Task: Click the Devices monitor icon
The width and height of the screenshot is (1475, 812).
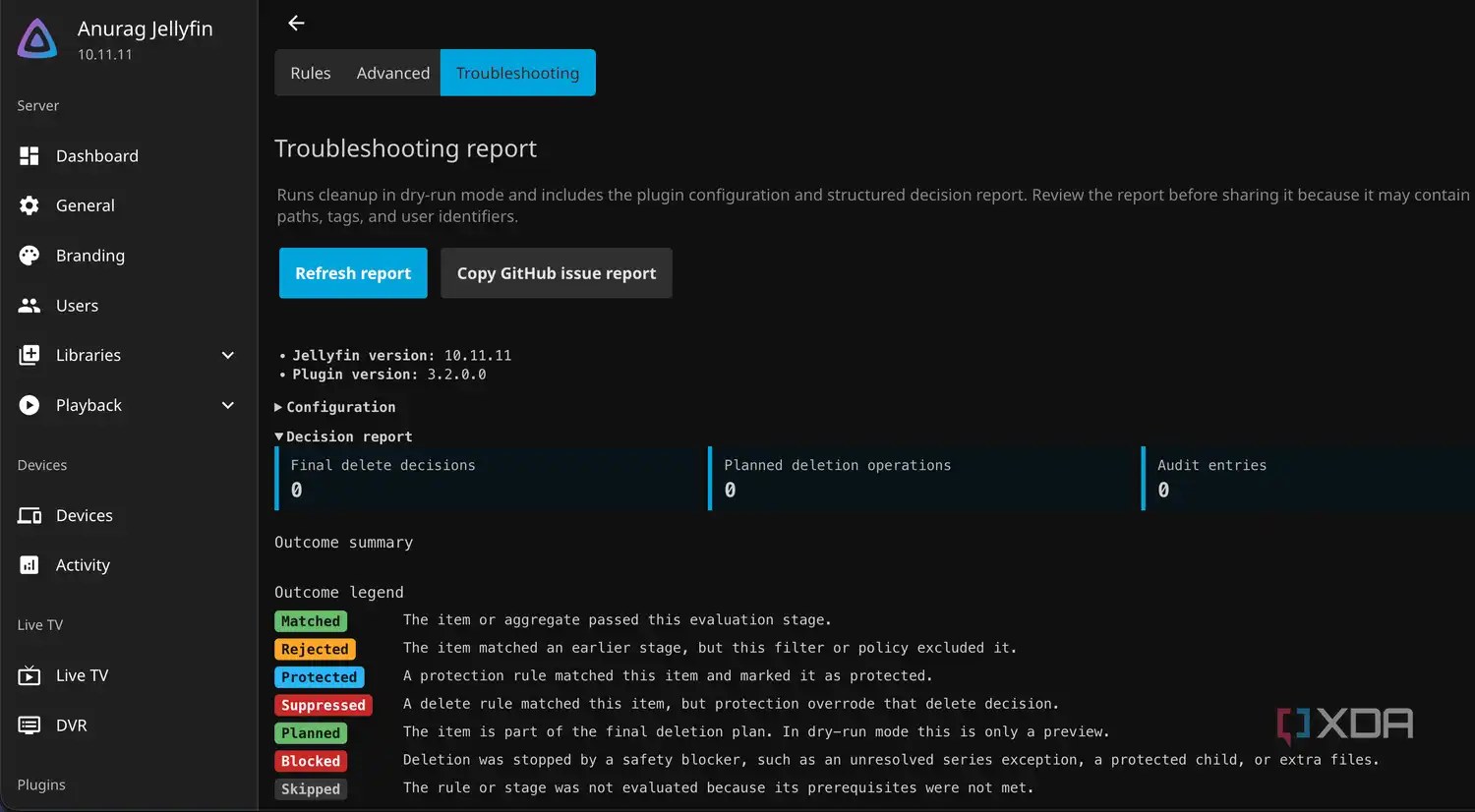Action: [x=29, y=515]
